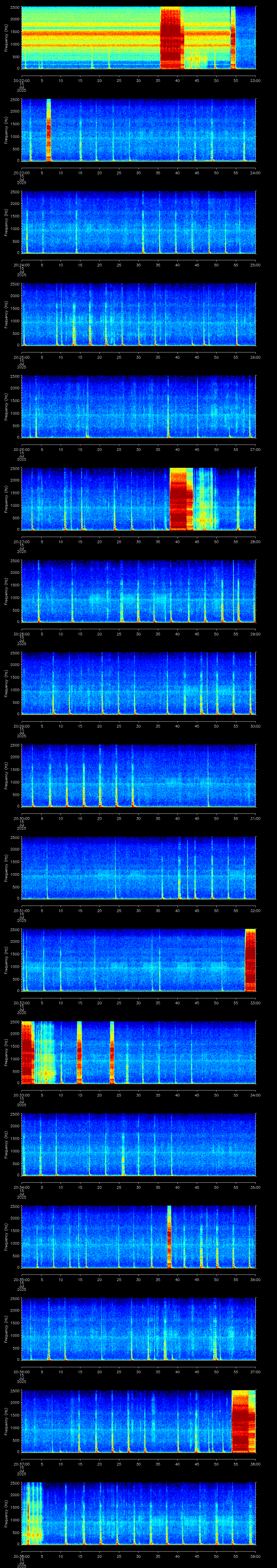Click the red burst at end of 20:37 spectrogram
This screenshot has height=1568, width=277.
pos(243,1421)
